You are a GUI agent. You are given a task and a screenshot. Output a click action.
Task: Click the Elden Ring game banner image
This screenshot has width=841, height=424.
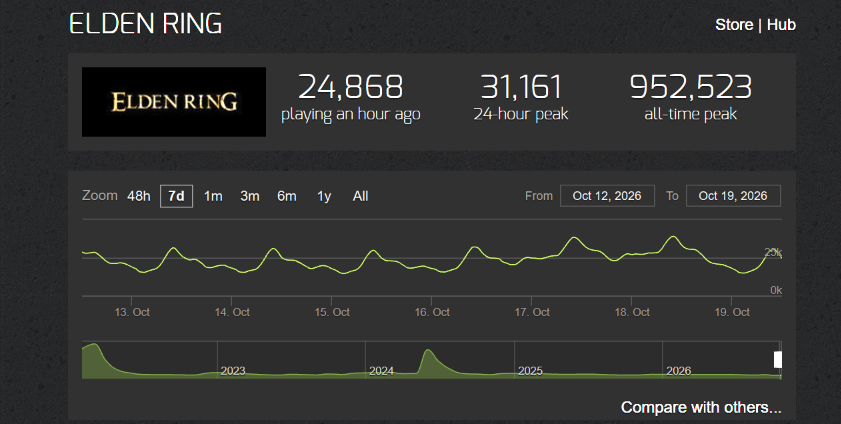[x=174, y=102]
